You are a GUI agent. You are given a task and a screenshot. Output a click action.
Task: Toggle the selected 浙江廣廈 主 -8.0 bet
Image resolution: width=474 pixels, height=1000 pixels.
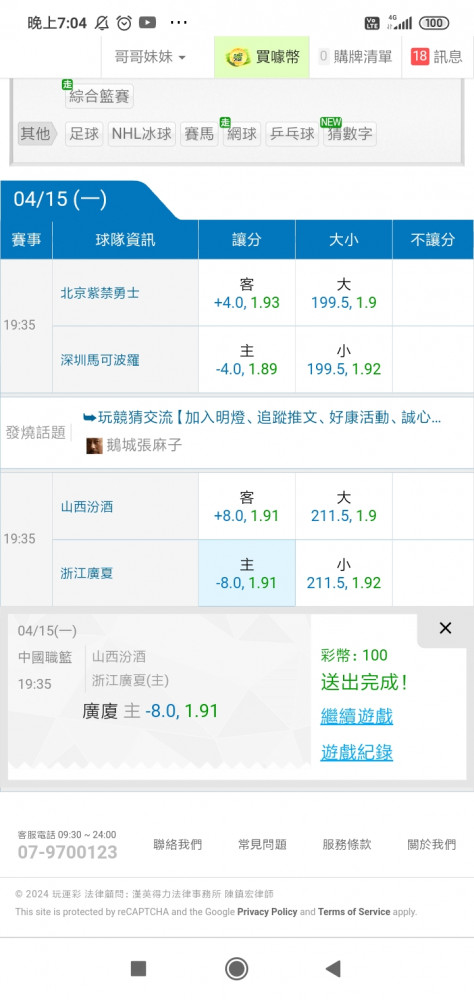click(x=247, y=573)
